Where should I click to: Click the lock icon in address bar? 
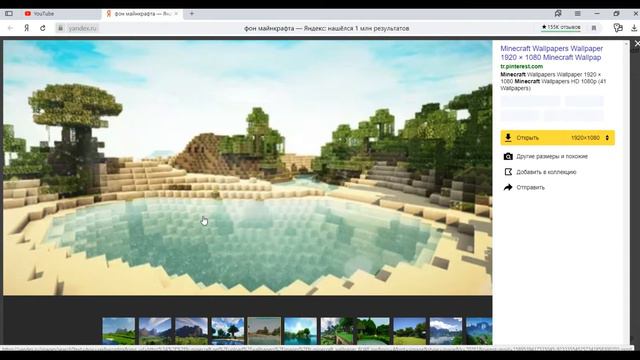pyautogui.click(x=60, y=28)
